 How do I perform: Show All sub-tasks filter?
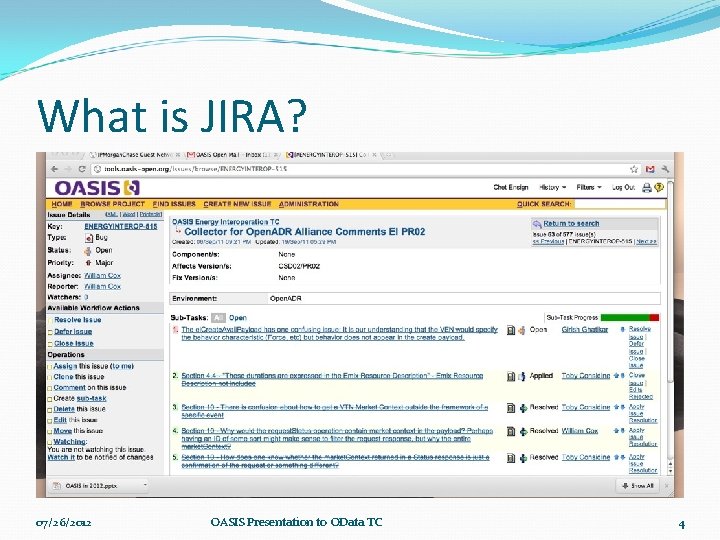[x=218, y=318]
